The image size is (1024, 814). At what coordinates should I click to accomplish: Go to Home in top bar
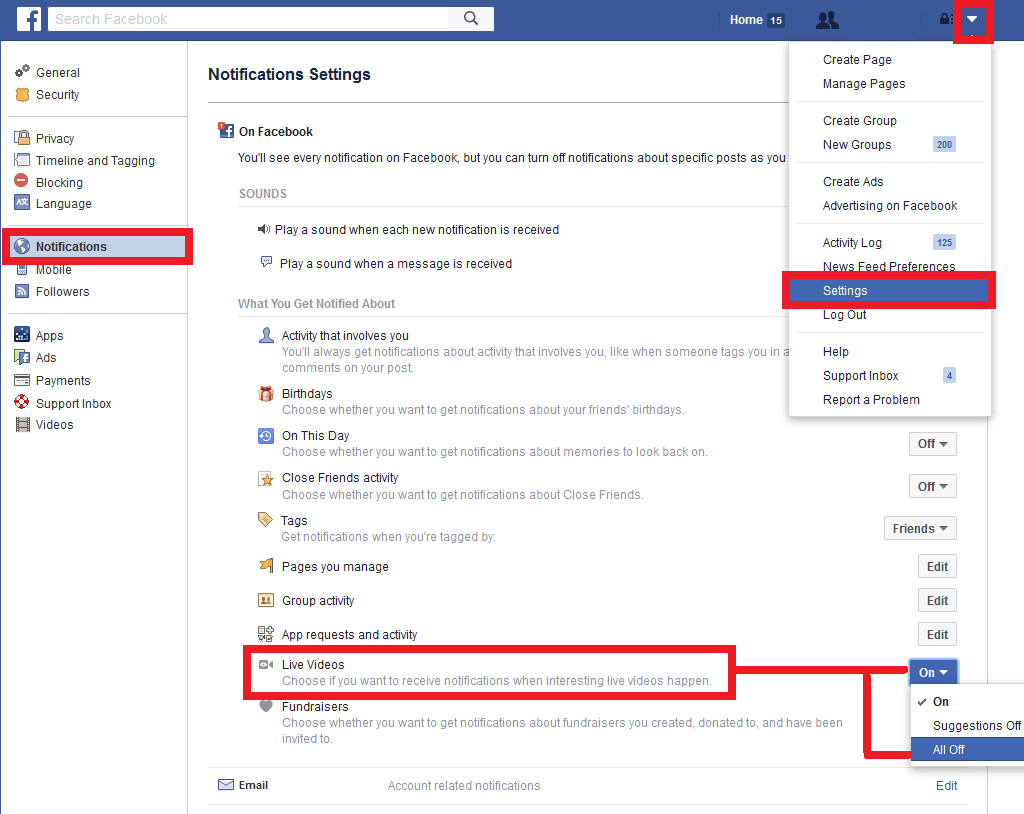746,20
